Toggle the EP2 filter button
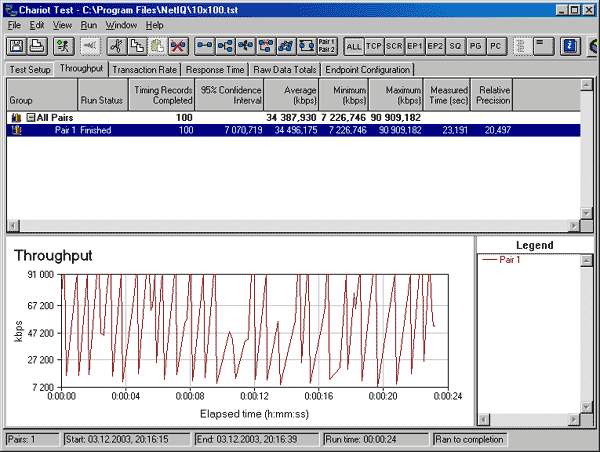600x452 pixels. coord(435,46)
